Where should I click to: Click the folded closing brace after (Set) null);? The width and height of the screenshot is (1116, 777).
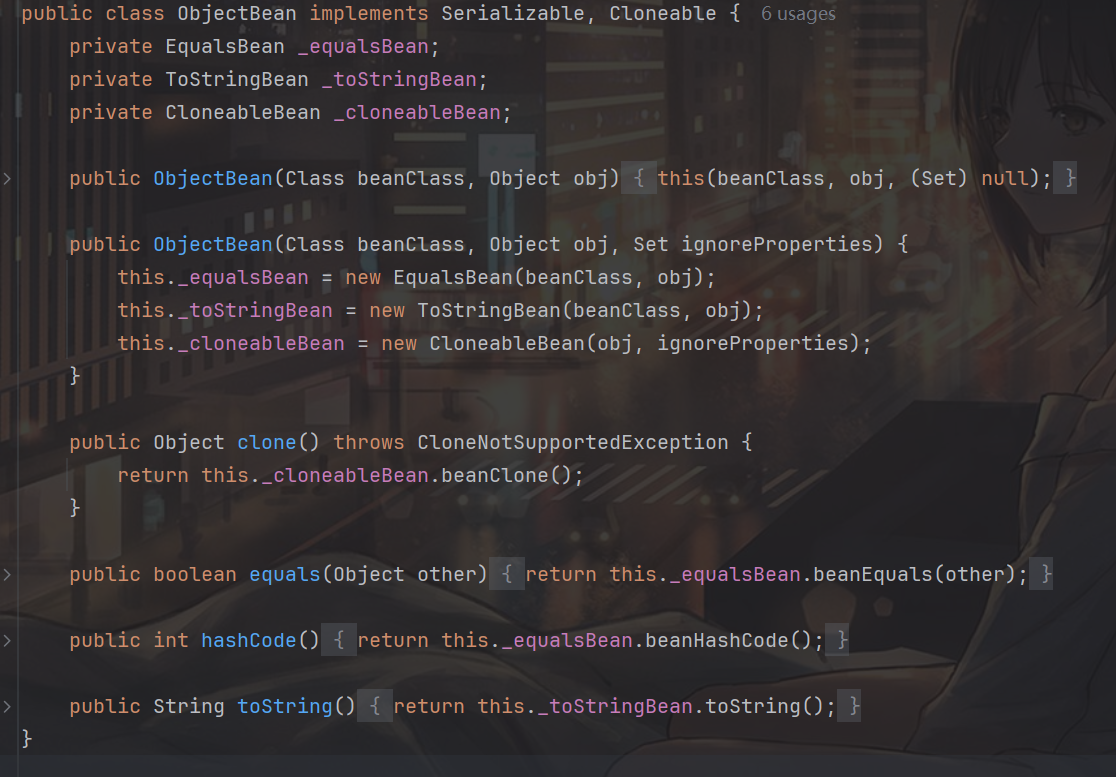[x=1070, y=179]
